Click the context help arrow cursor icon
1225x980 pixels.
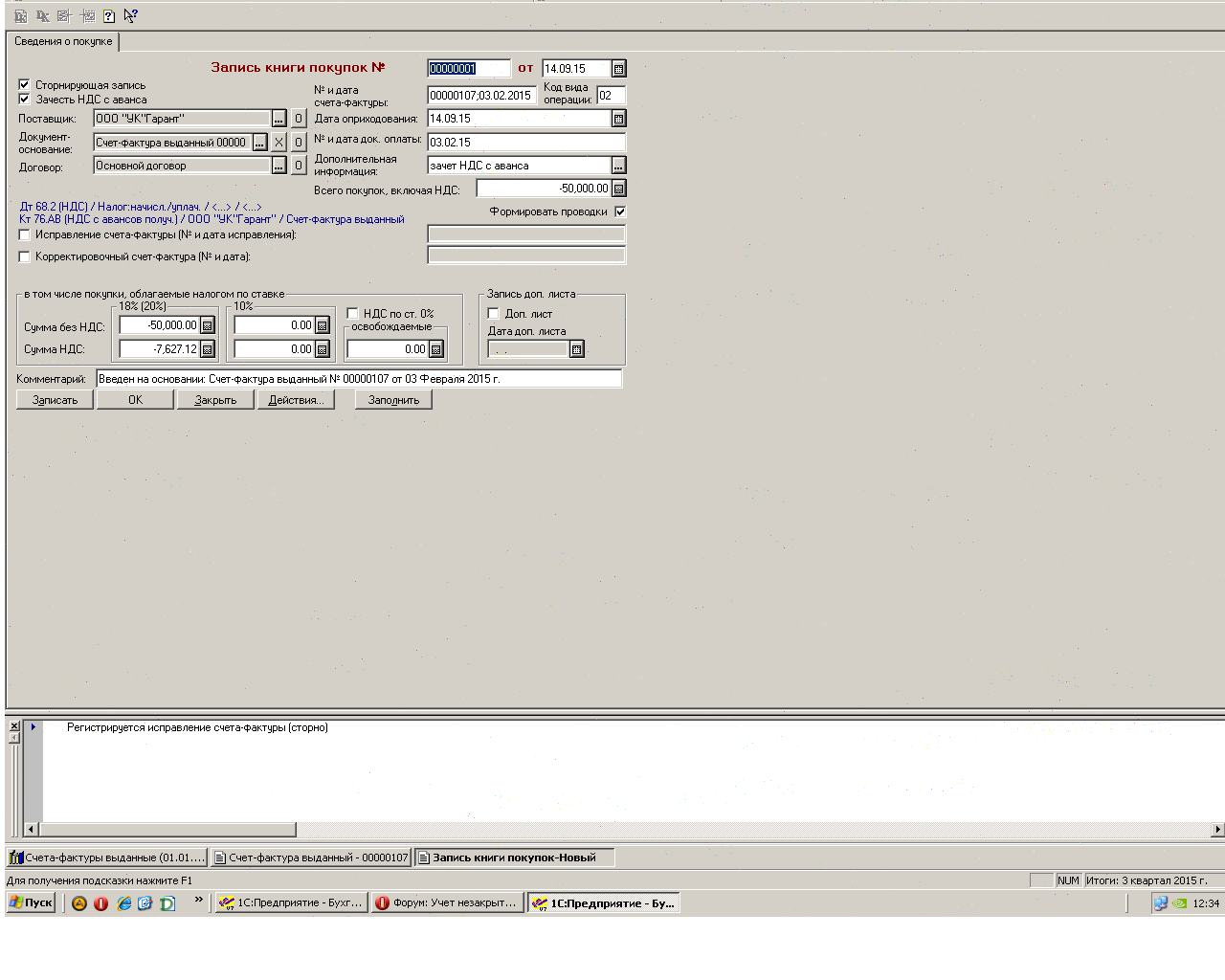point(131,16)
